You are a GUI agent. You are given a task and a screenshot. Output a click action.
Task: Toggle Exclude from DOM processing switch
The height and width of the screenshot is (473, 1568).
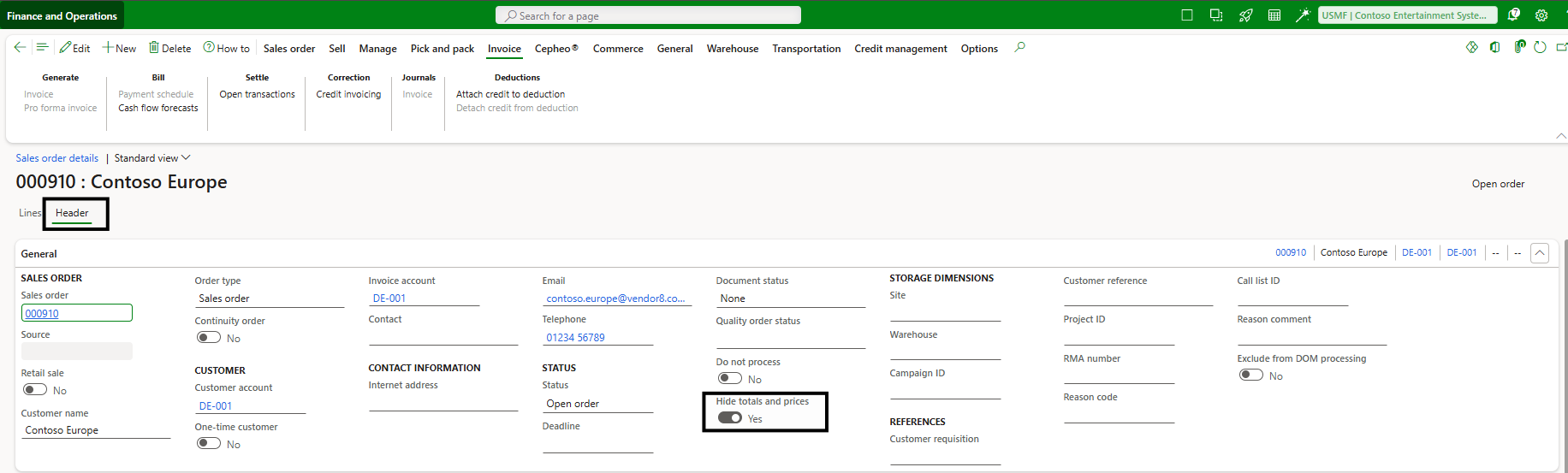pos(1251,375)
